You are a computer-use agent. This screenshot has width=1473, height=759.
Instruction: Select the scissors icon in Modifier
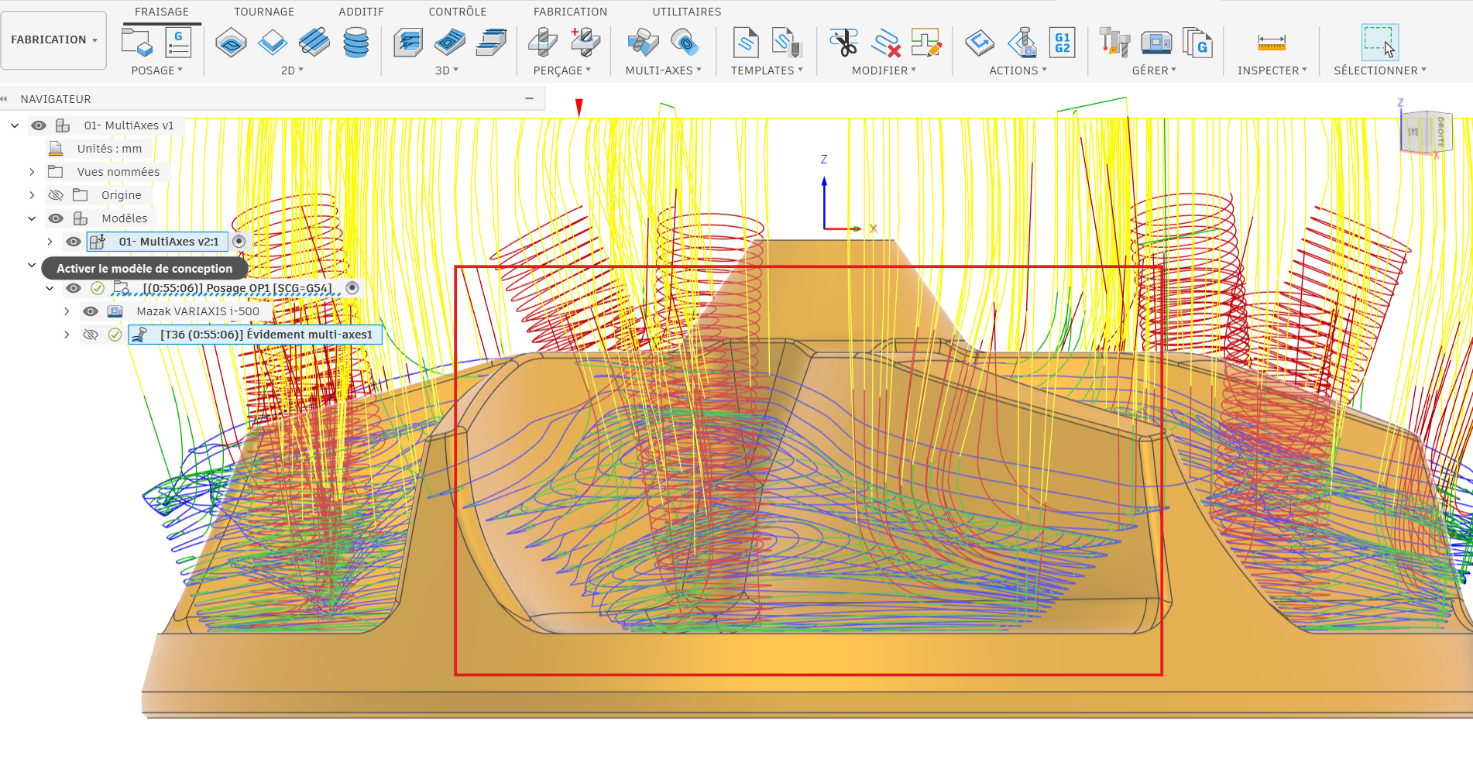pyautogui.click(x=843, y=42)
